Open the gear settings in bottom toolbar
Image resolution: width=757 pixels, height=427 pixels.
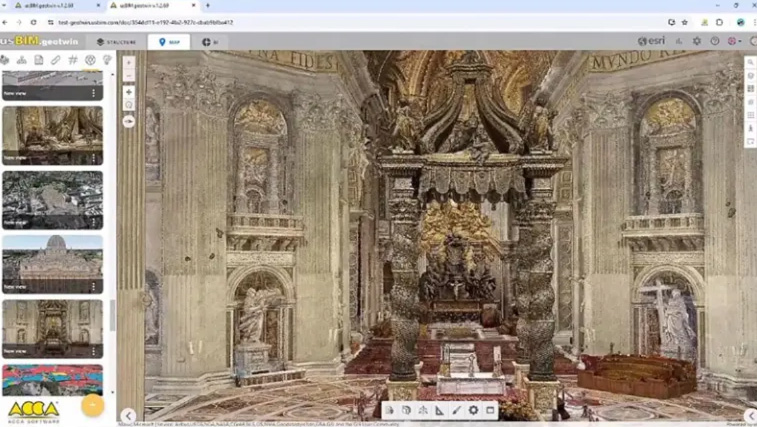474,410
